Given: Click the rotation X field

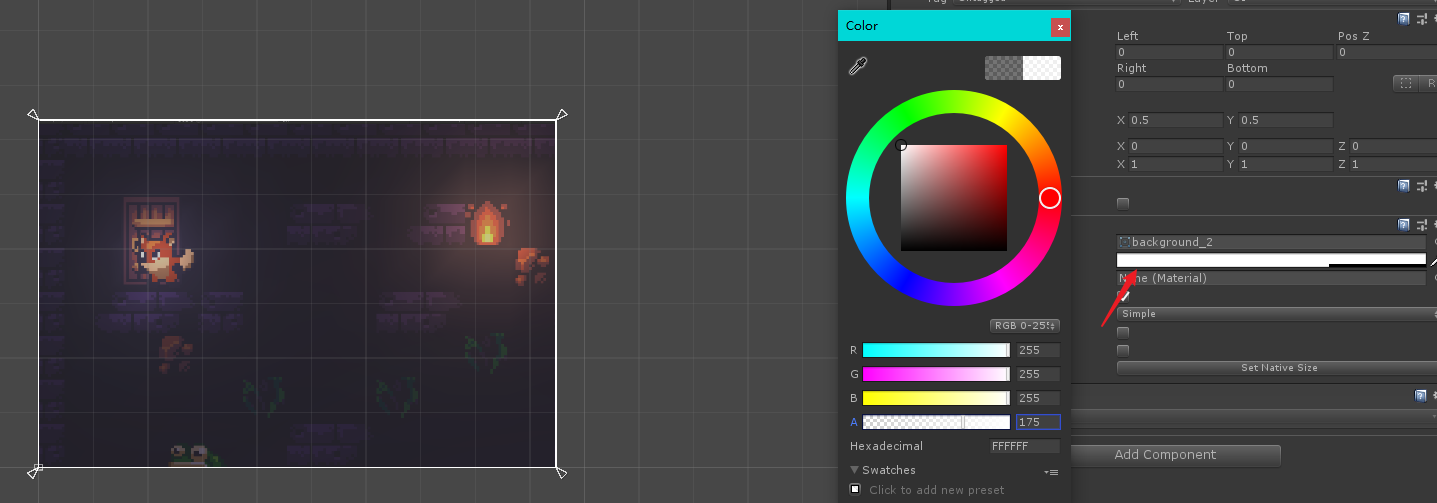Looking at the screenshot, I should click(x=1175, y=146).
